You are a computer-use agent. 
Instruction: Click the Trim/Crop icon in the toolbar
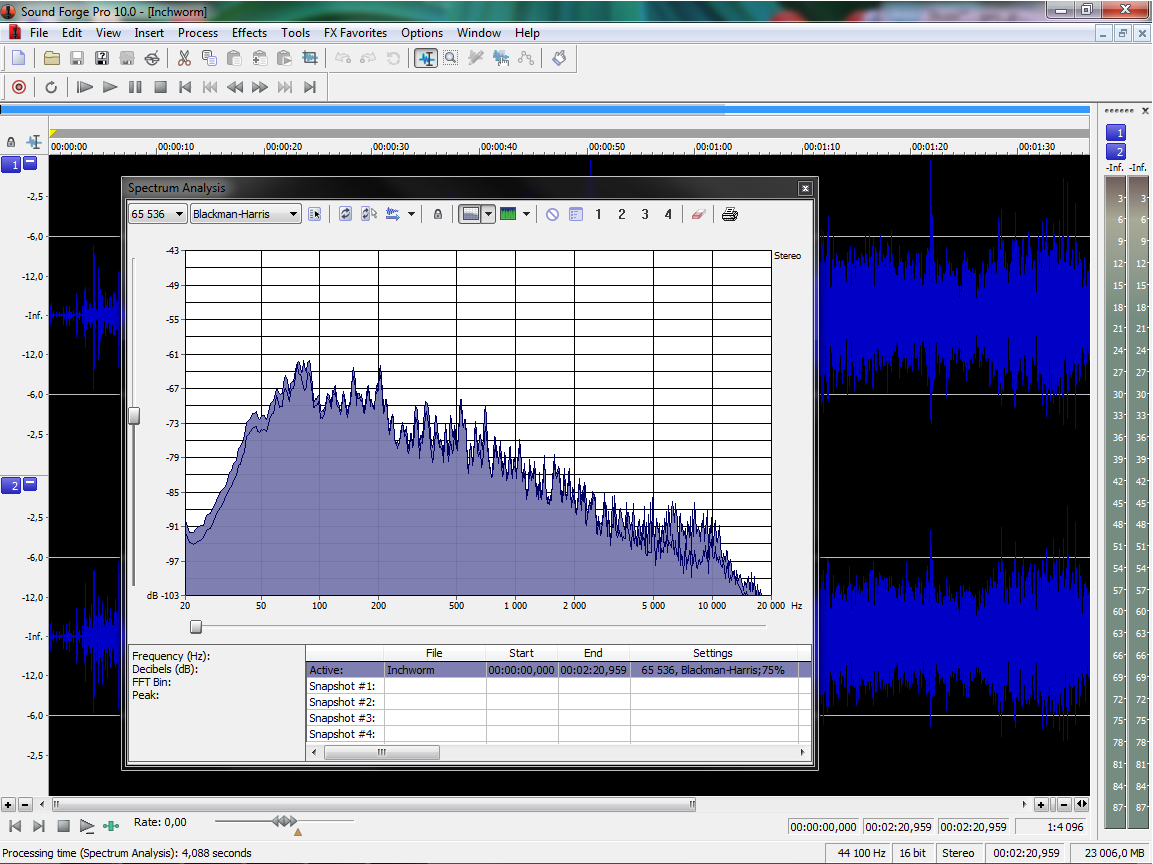pyautogui.click(x=310, y=58)
